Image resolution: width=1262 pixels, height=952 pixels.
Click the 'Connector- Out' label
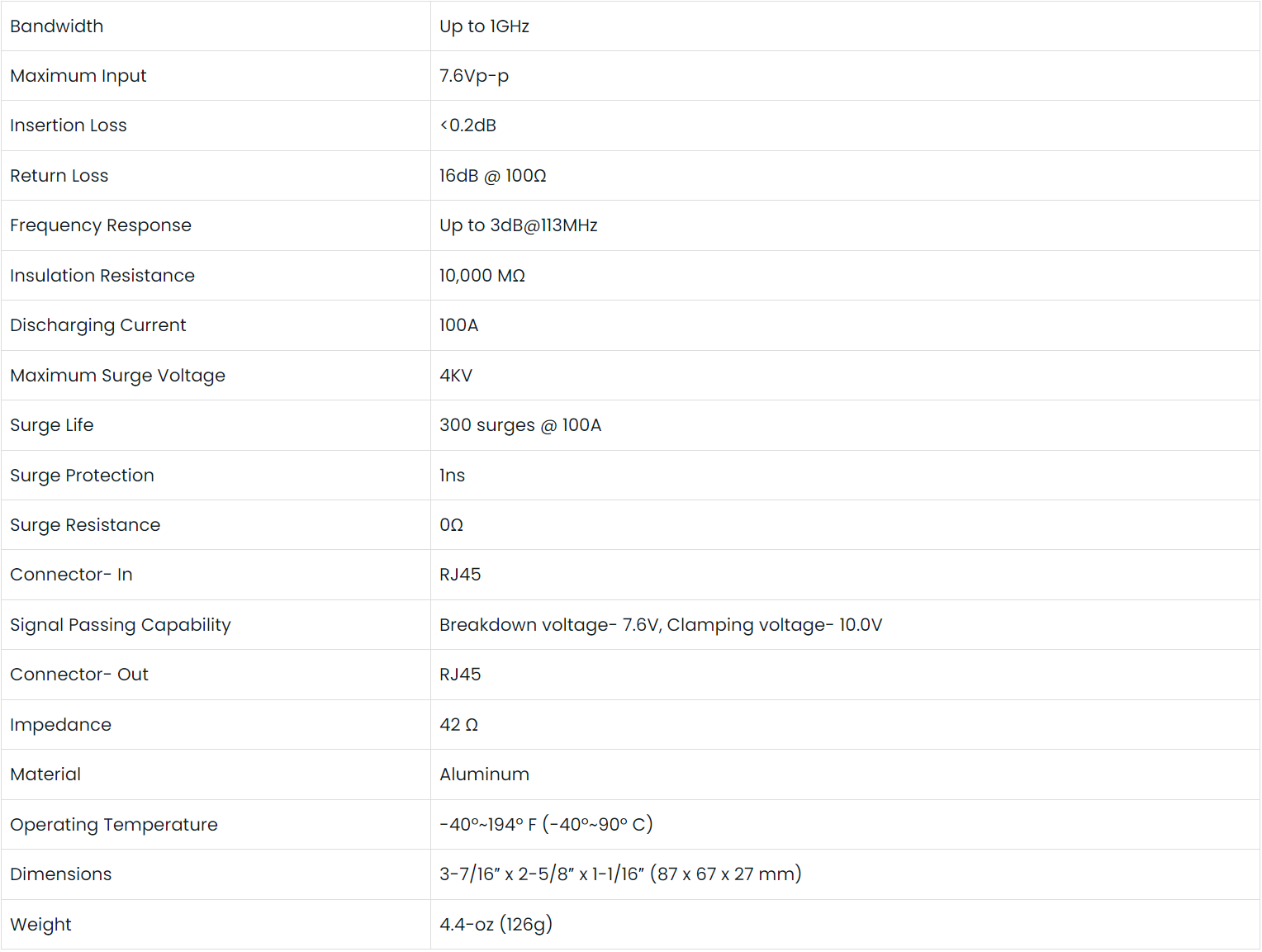coord(79,675)
